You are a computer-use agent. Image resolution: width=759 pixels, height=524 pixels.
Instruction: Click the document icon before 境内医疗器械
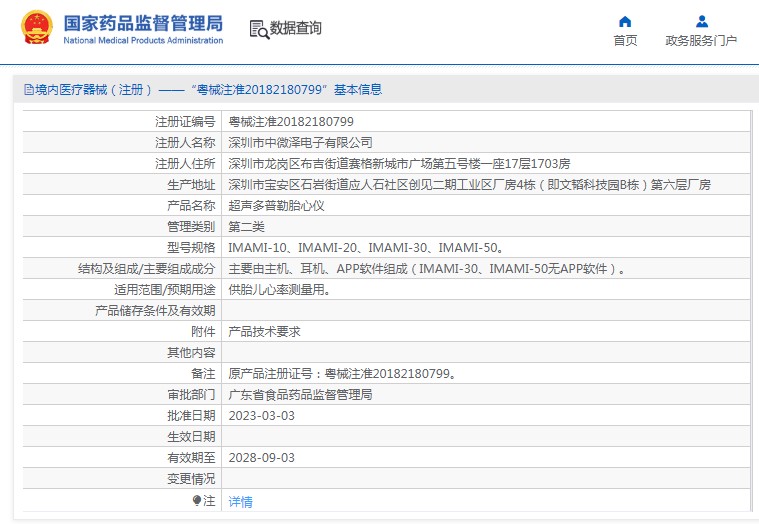(x=29, y=90)
